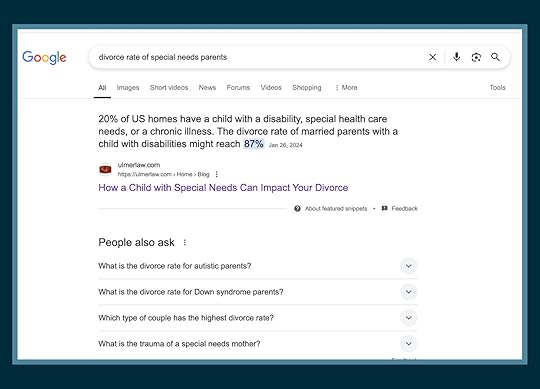Open the People also ask options menu
540x389 pixels.
pyautogui.click(x=185, y=242)
